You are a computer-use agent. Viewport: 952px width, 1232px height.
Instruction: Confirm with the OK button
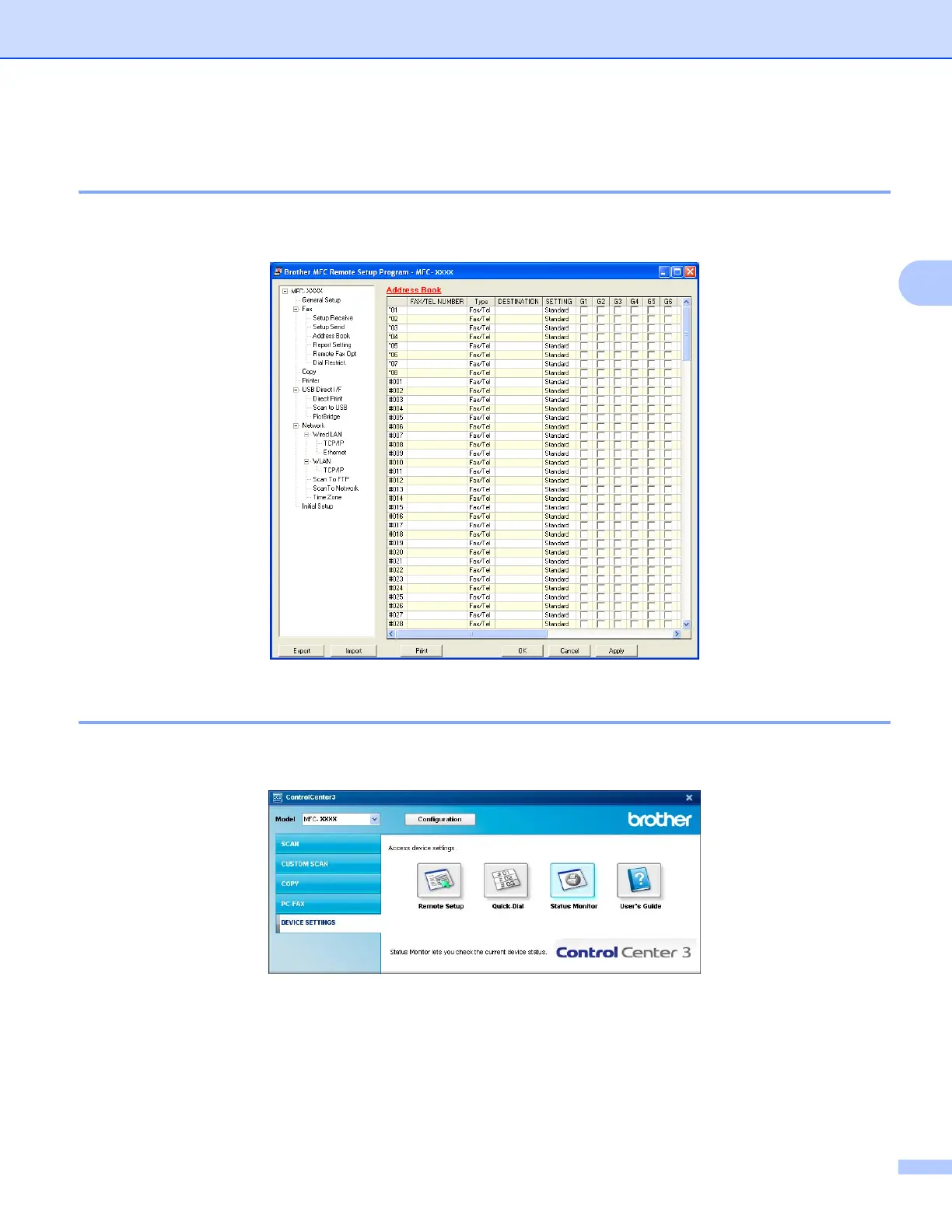click(523, 651)
